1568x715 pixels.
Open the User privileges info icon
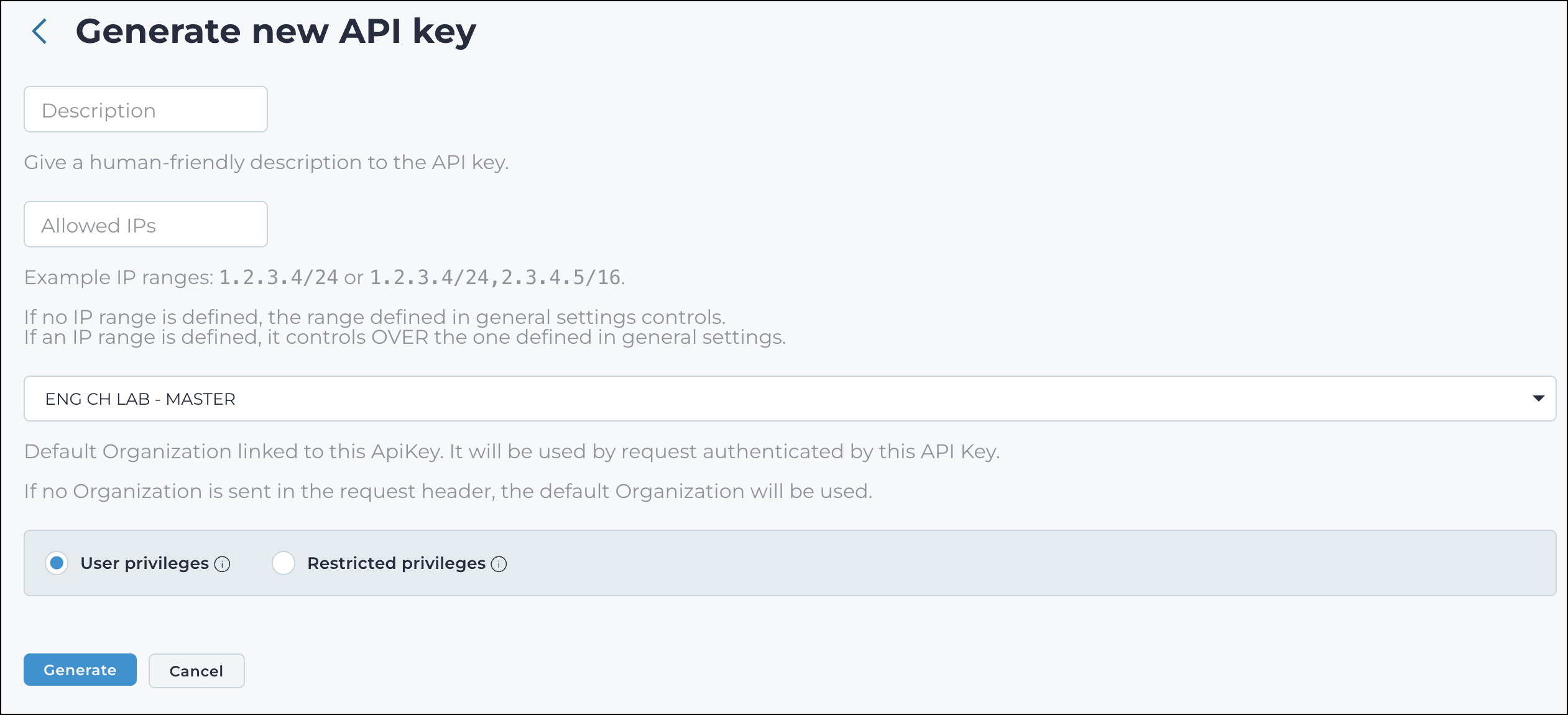coord(222,564)
